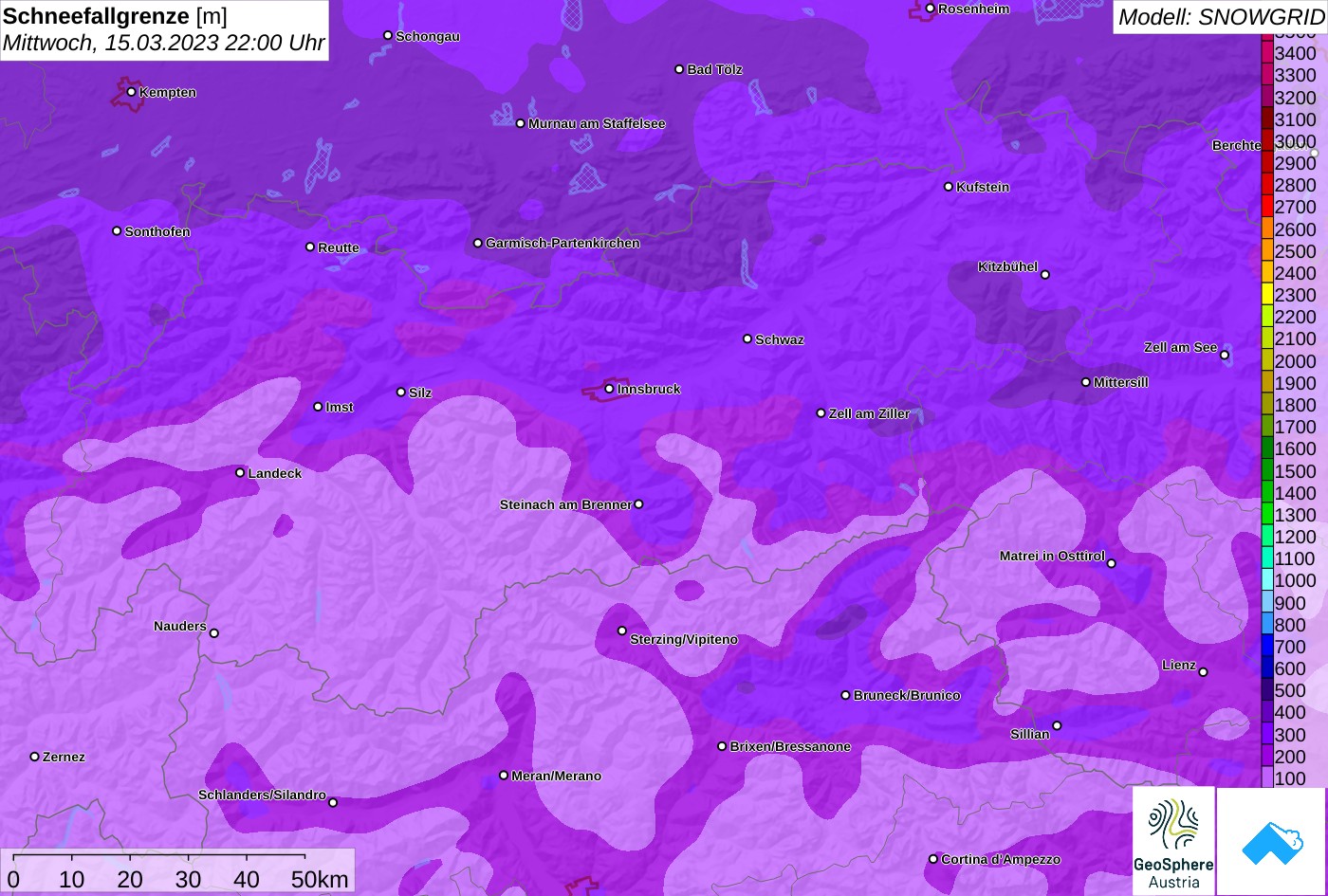The image size is (1328, 896).
Task: Select the 1500 m green legend color
Action: click(1267, 470)
